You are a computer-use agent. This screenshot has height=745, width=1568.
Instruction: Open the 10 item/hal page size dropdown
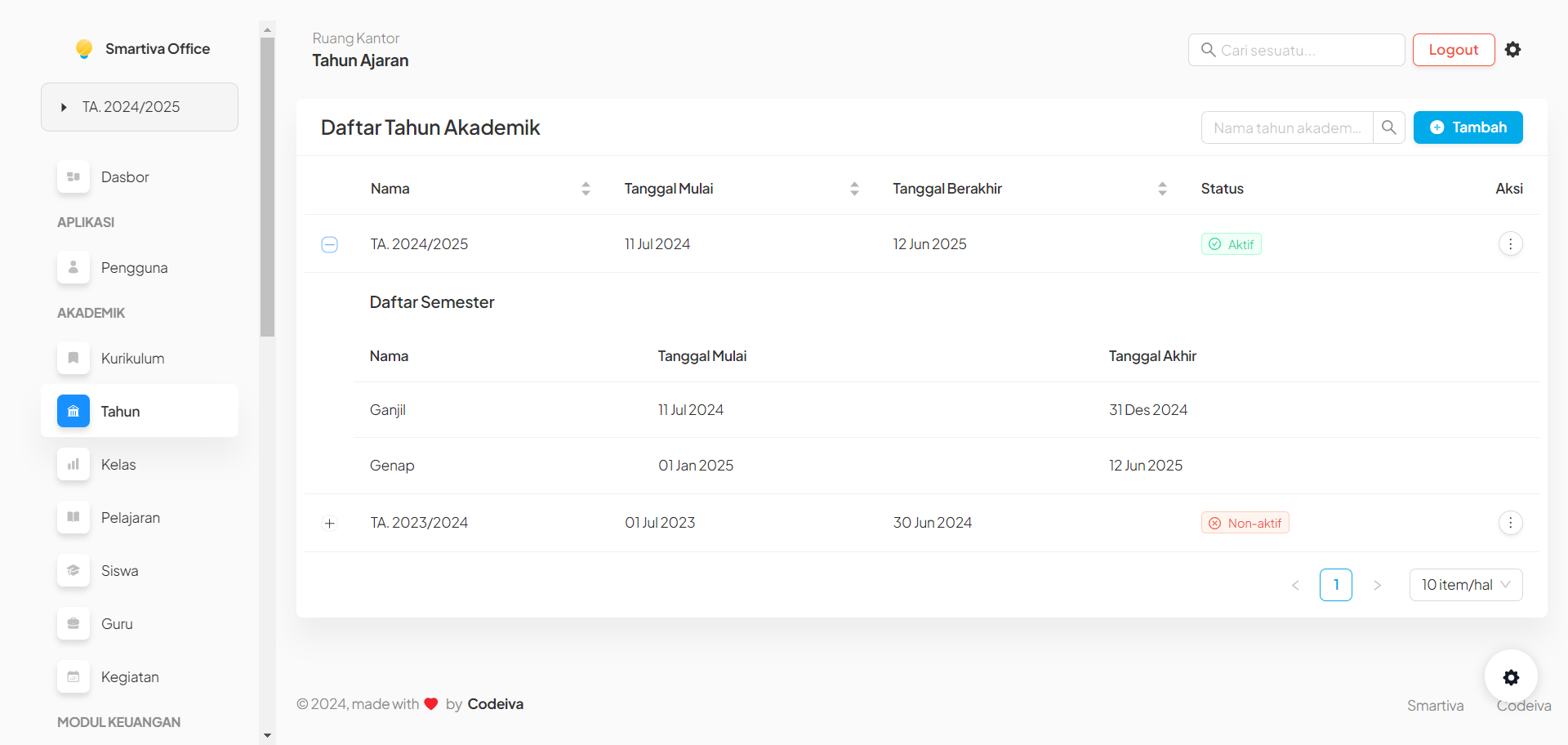click(x=1465, y=585)
